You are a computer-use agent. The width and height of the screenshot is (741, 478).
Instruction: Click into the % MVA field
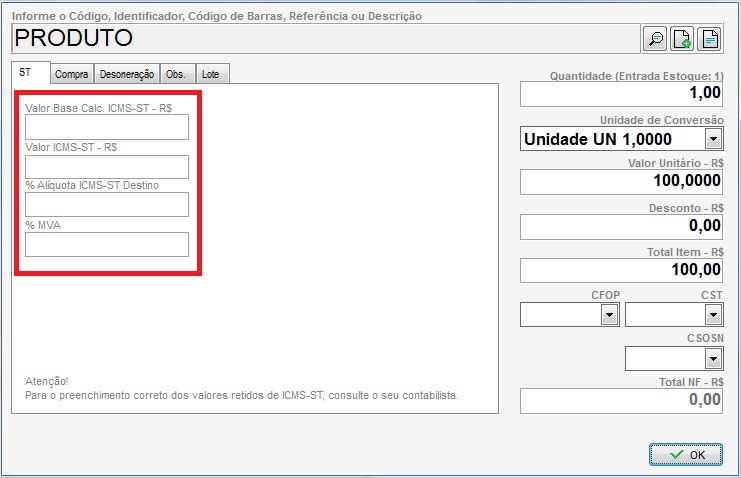(x=107, y=244)
